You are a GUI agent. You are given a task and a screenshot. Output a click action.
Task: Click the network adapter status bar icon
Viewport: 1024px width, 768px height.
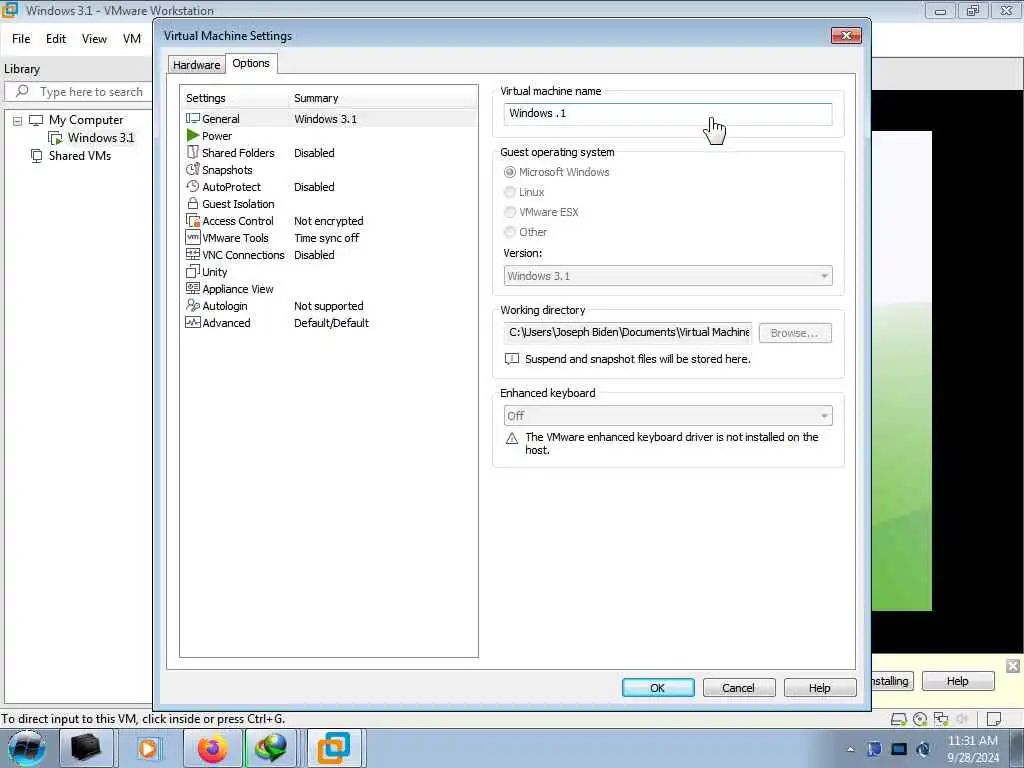(x=941, y=719)
